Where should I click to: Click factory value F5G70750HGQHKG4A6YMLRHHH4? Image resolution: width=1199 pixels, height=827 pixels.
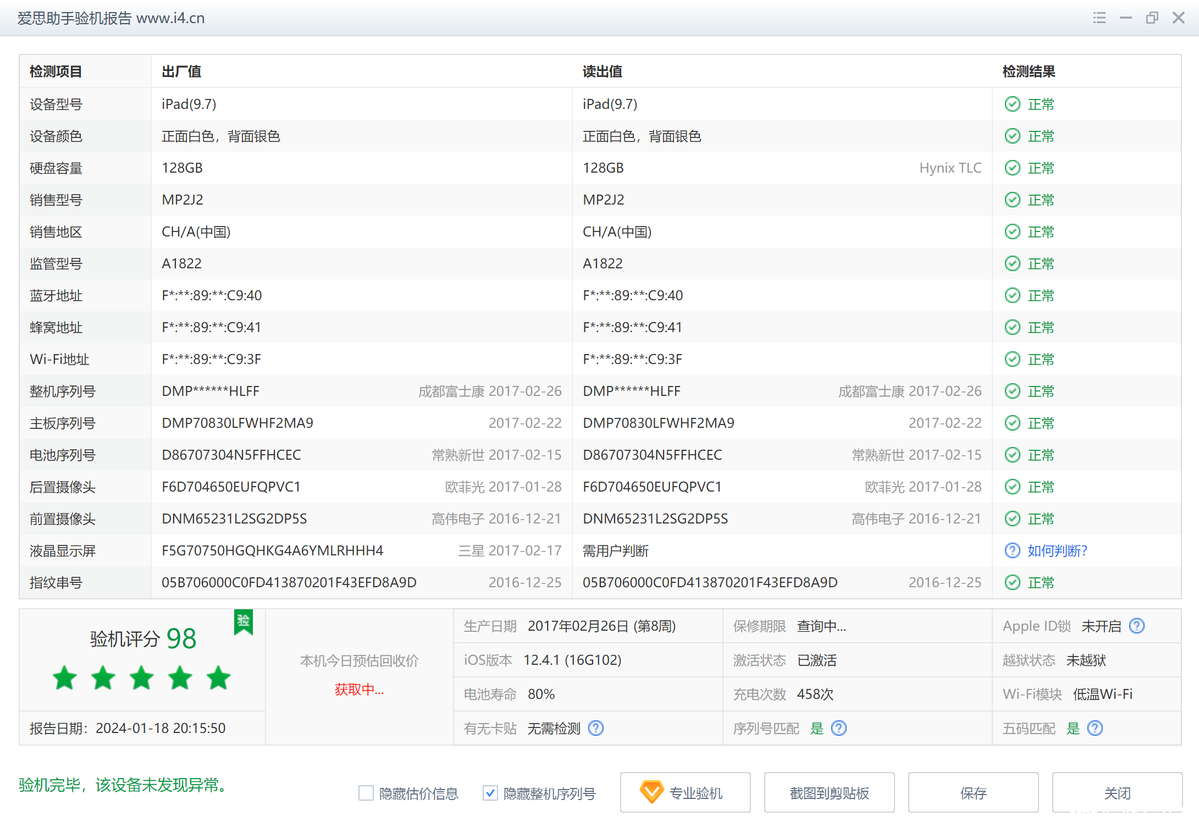click(273, 550)
